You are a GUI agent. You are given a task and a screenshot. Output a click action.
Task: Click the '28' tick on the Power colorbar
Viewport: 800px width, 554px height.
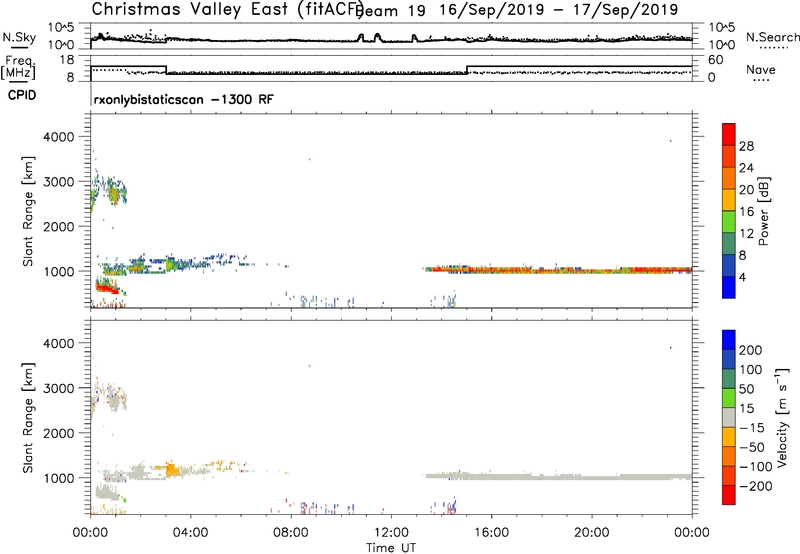(x=746, y=146)
